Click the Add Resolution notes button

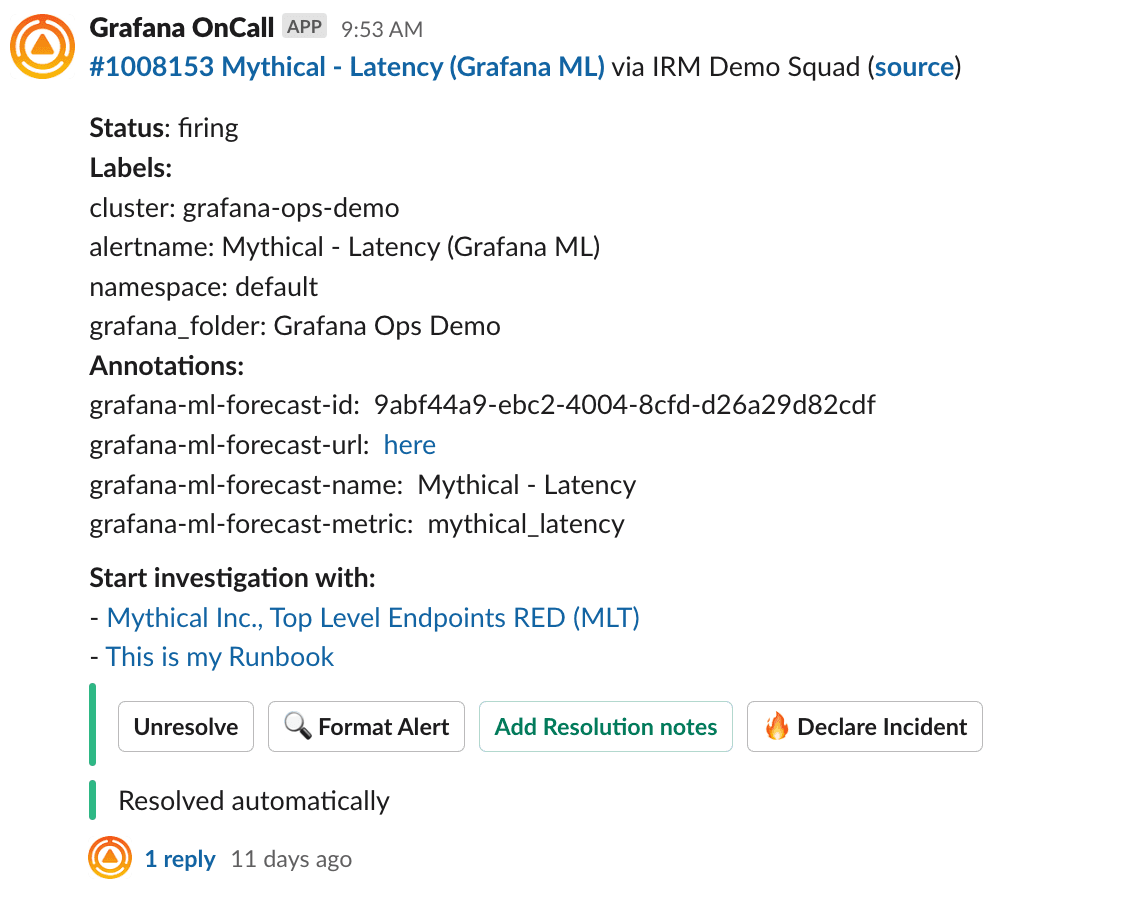[606, 727]
